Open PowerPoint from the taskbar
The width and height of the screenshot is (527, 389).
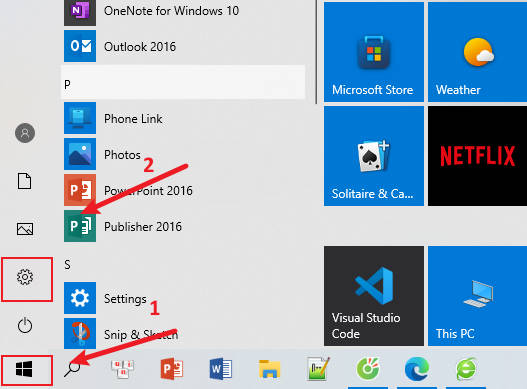(172, 369)
